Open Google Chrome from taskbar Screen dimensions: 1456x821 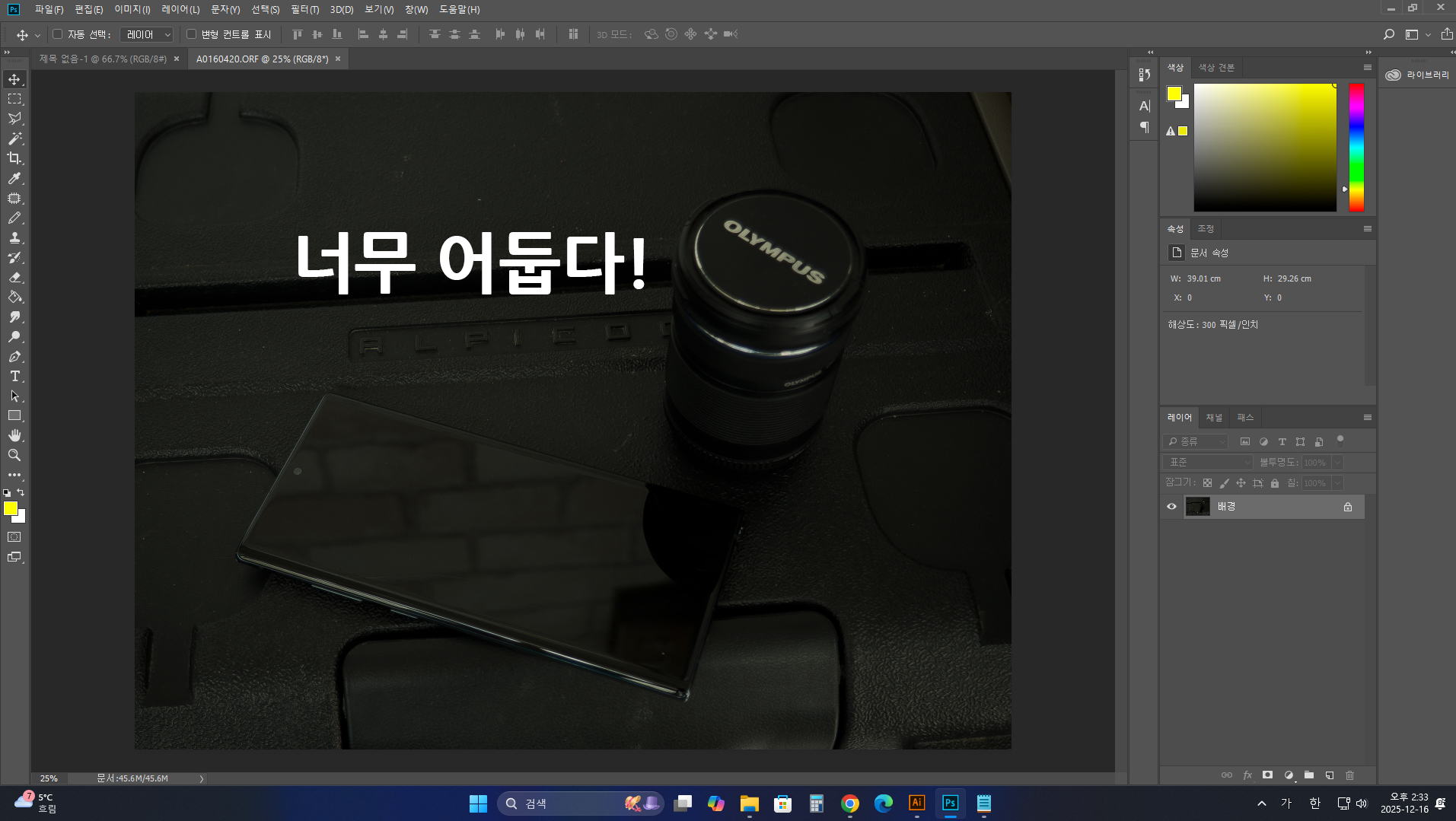[x=850, y=803]
